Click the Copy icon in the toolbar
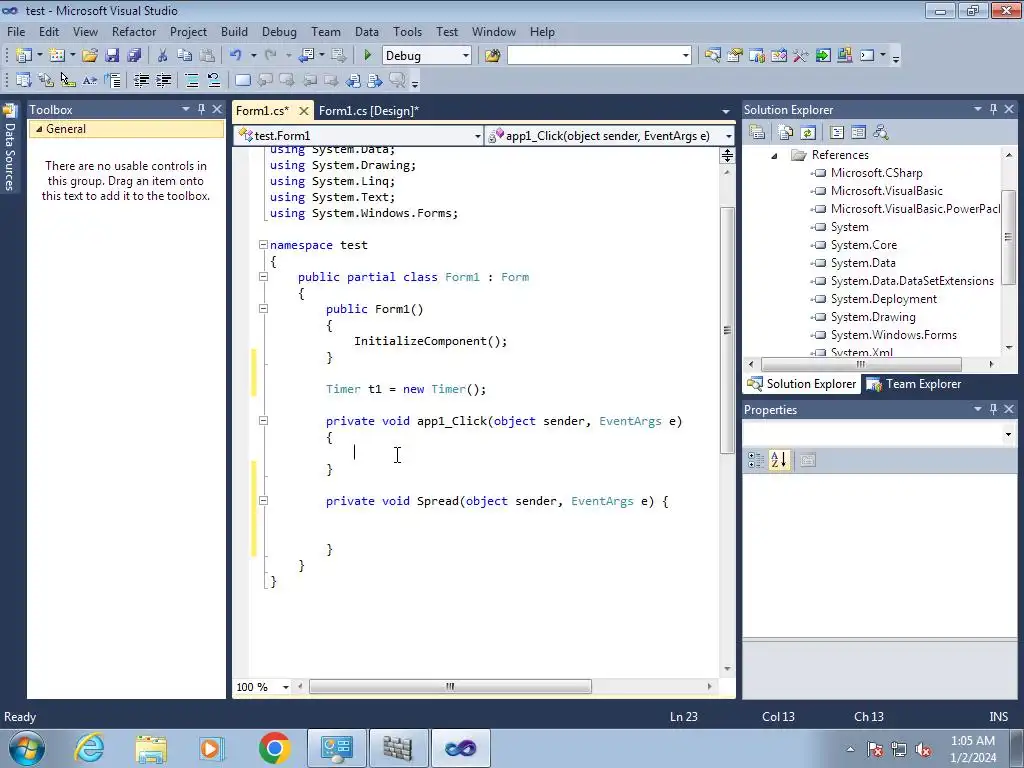The image size is (1024, 768). click(x=185, y=56)
